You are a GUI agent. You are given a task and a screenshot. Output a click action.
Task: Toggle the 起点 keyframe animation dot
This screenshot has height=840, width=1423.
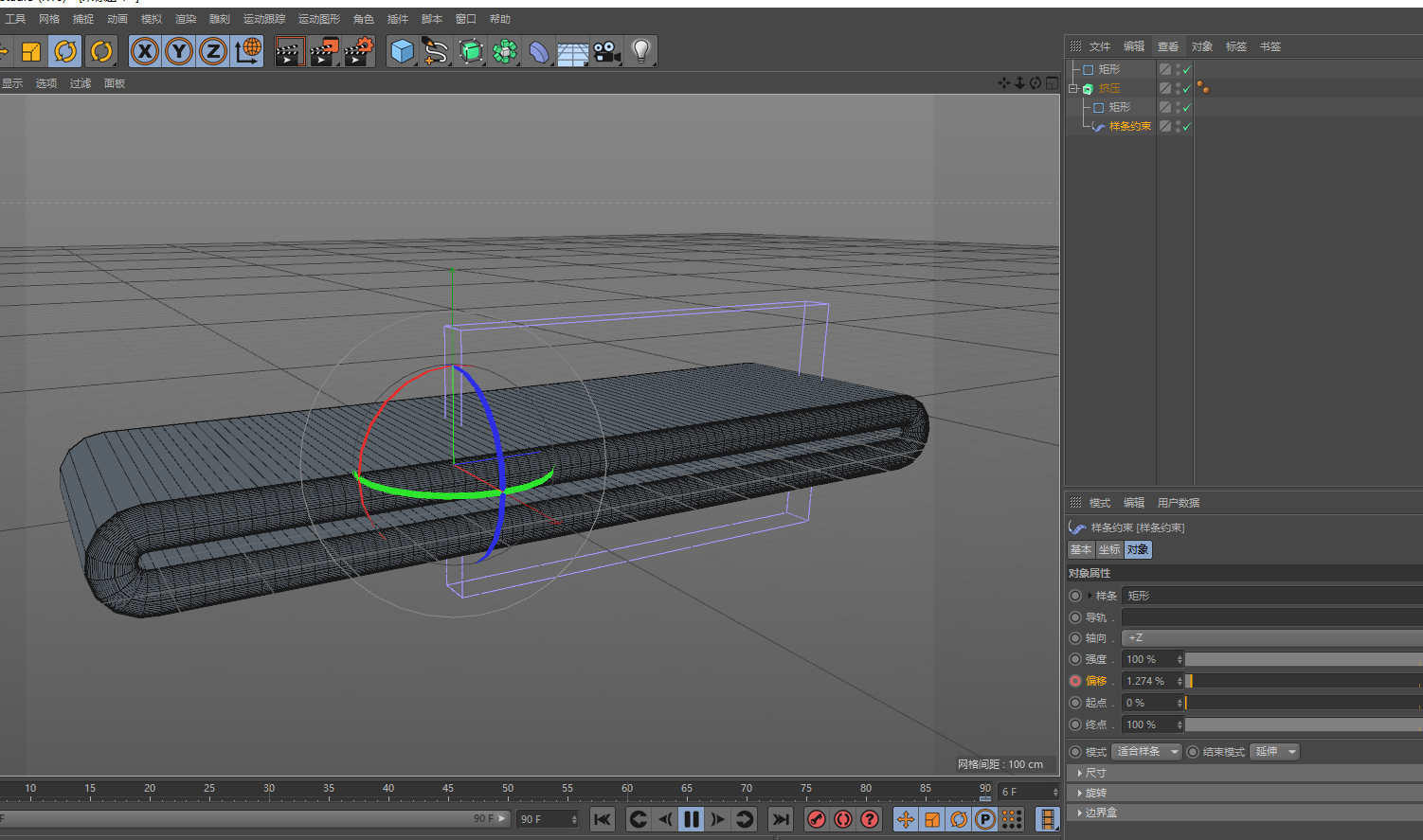click(x=1075, y=703)
